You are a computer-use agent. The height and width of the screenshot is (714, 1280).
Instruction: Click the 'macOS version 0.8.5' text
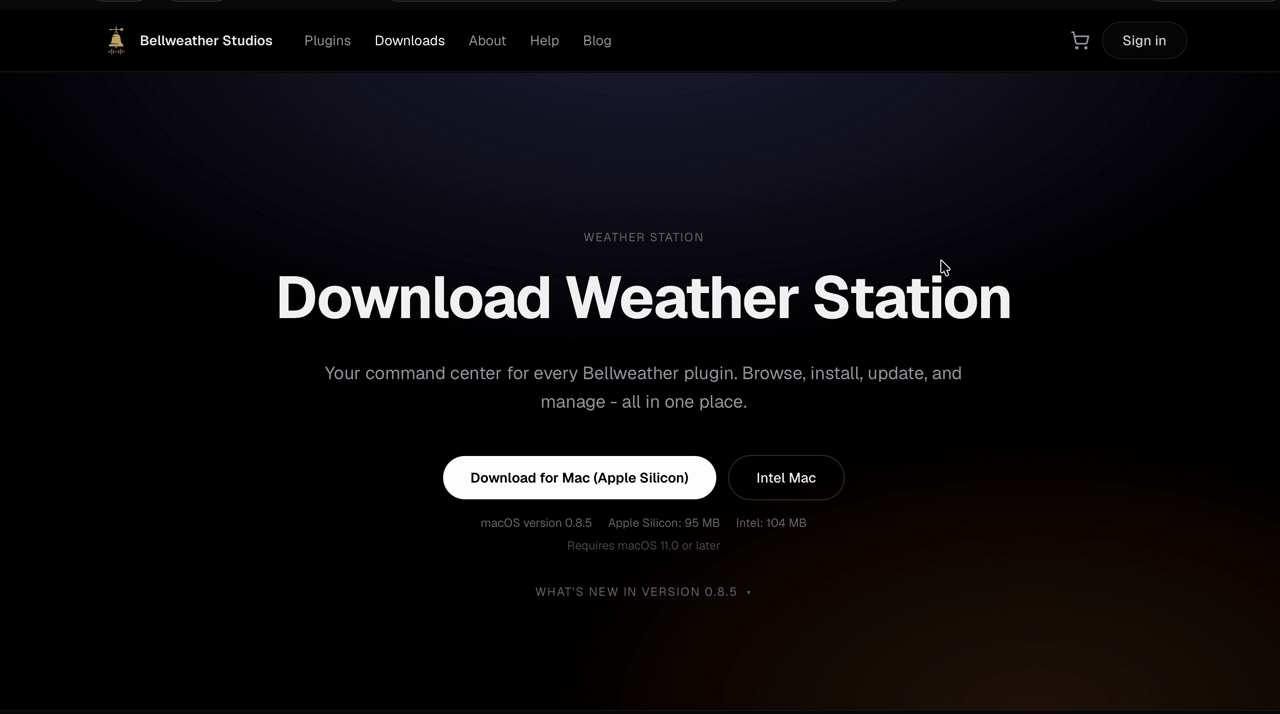(536, 523)
